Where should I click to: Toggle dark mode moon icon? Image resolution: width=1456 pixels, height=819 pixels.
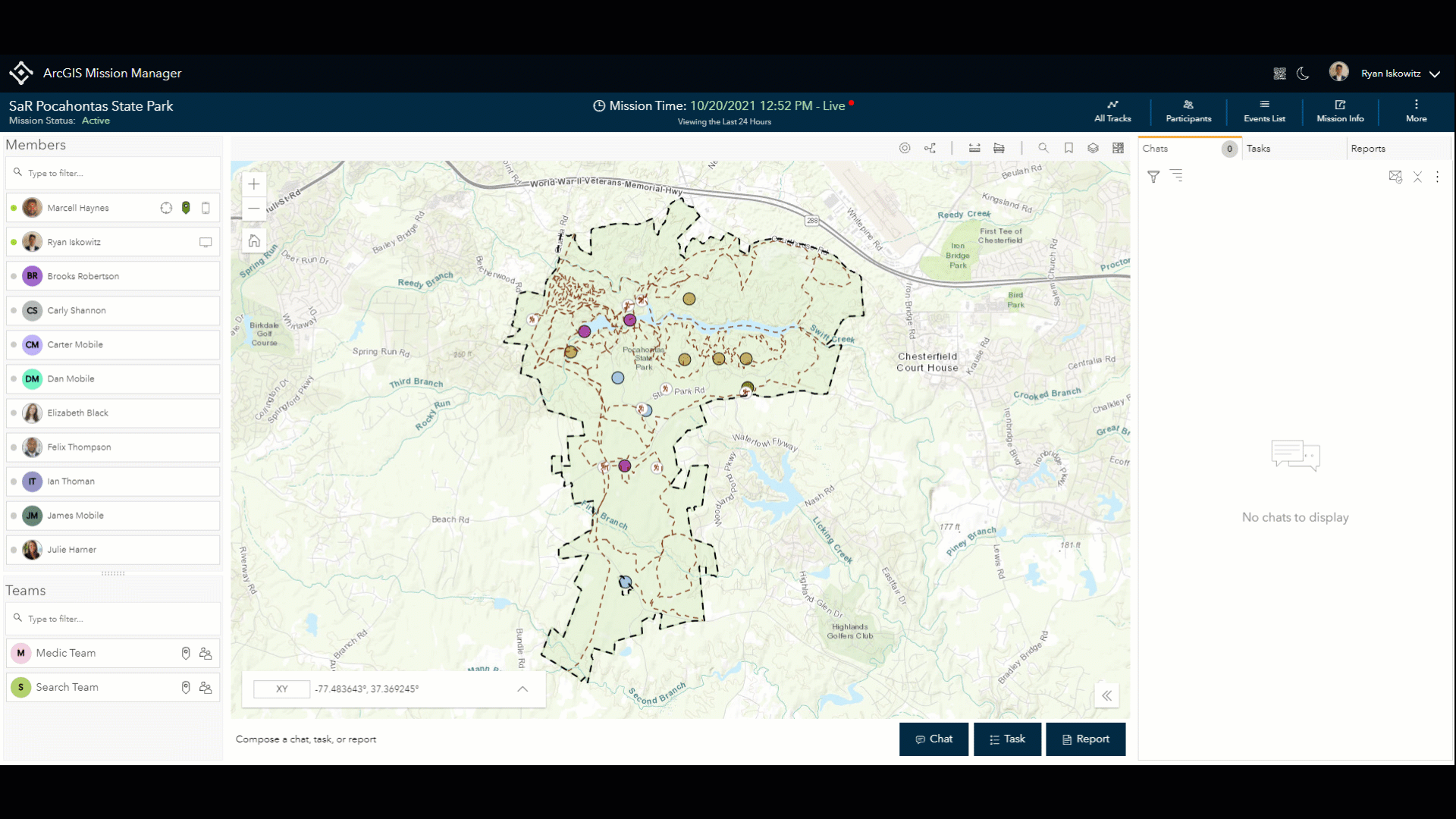pyautogui.click(x=1303, y=74)
